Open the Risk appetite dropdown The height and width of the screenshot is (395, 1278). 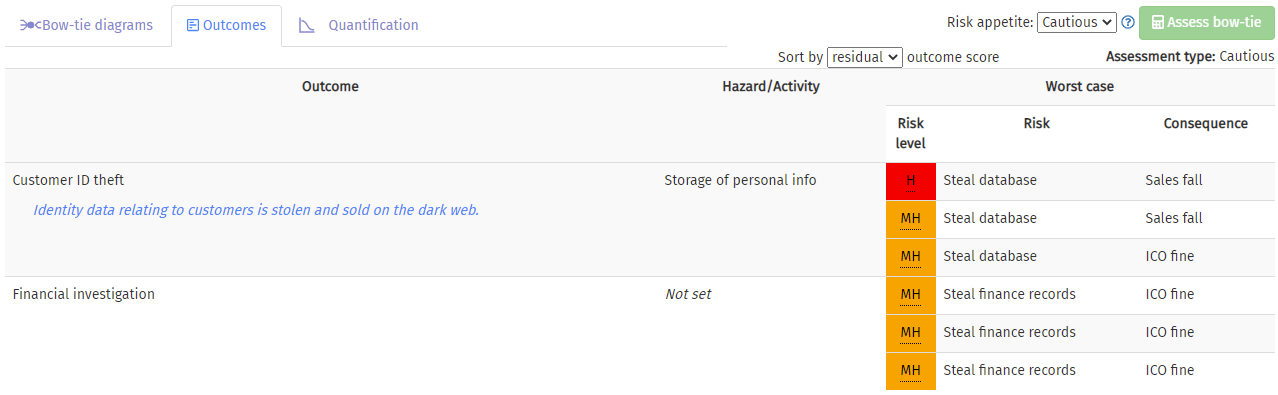(1077, 22)
